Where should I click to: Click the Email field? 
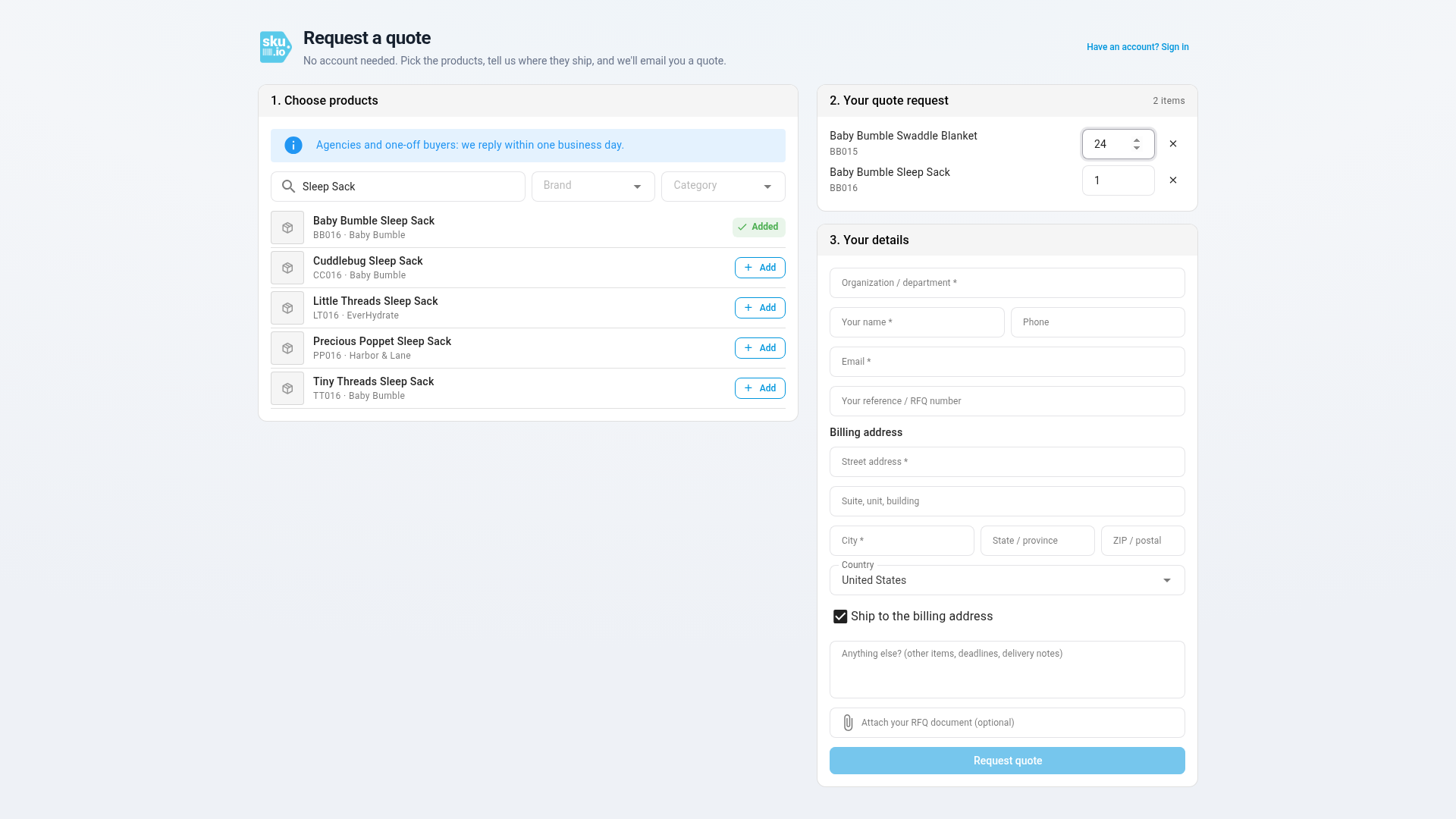coord(1007,362)
